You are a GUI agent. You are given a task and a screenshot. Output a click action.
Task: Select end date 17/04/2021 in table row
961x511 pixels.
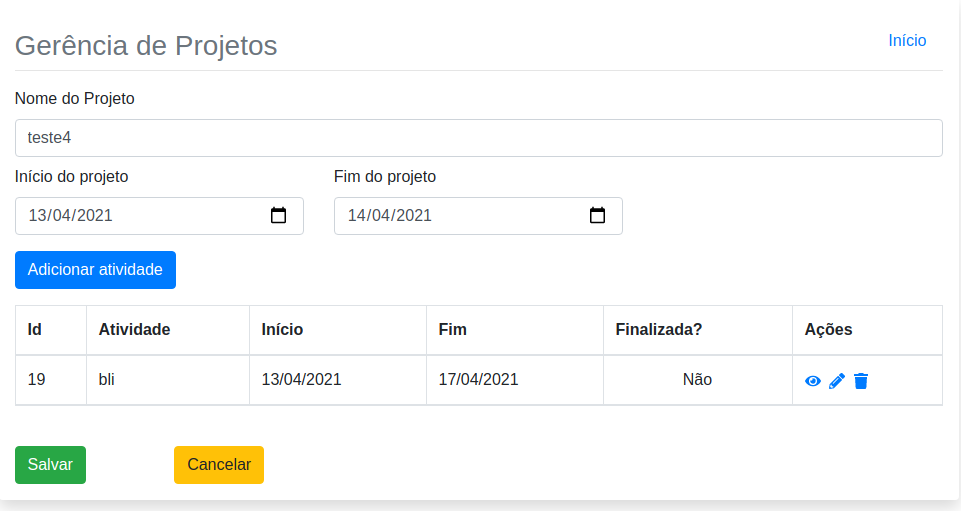tap(479, 380)
